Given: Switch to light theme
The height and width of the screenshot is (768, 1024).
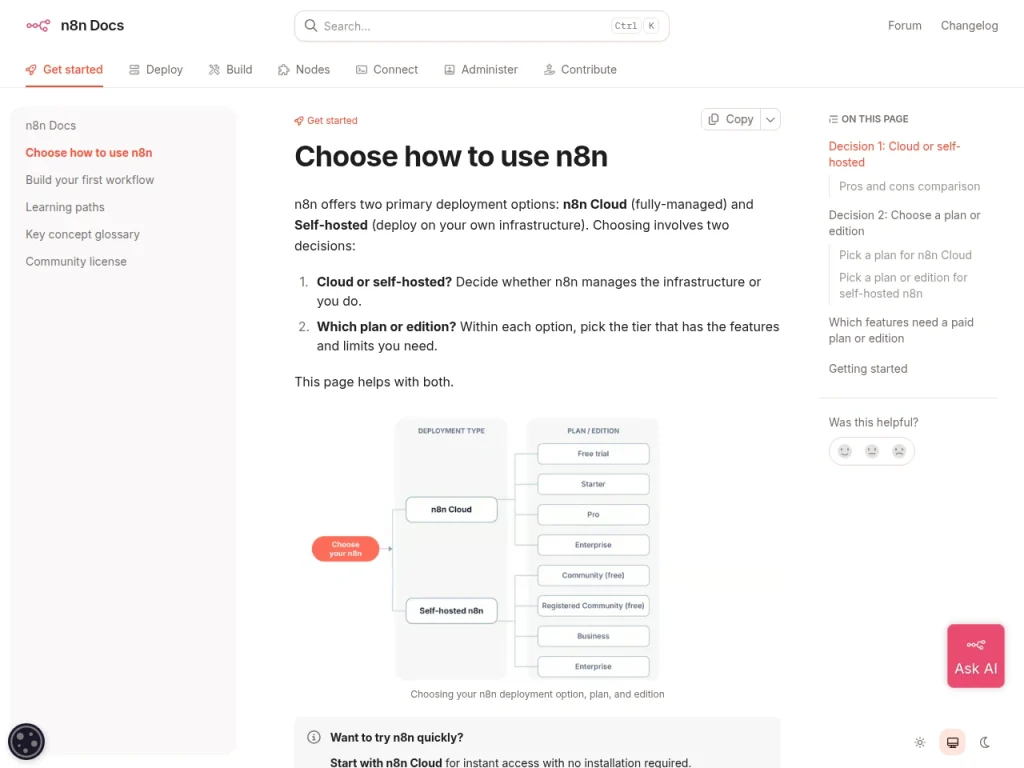Looking at the screenshot, I should coord(920,742).
